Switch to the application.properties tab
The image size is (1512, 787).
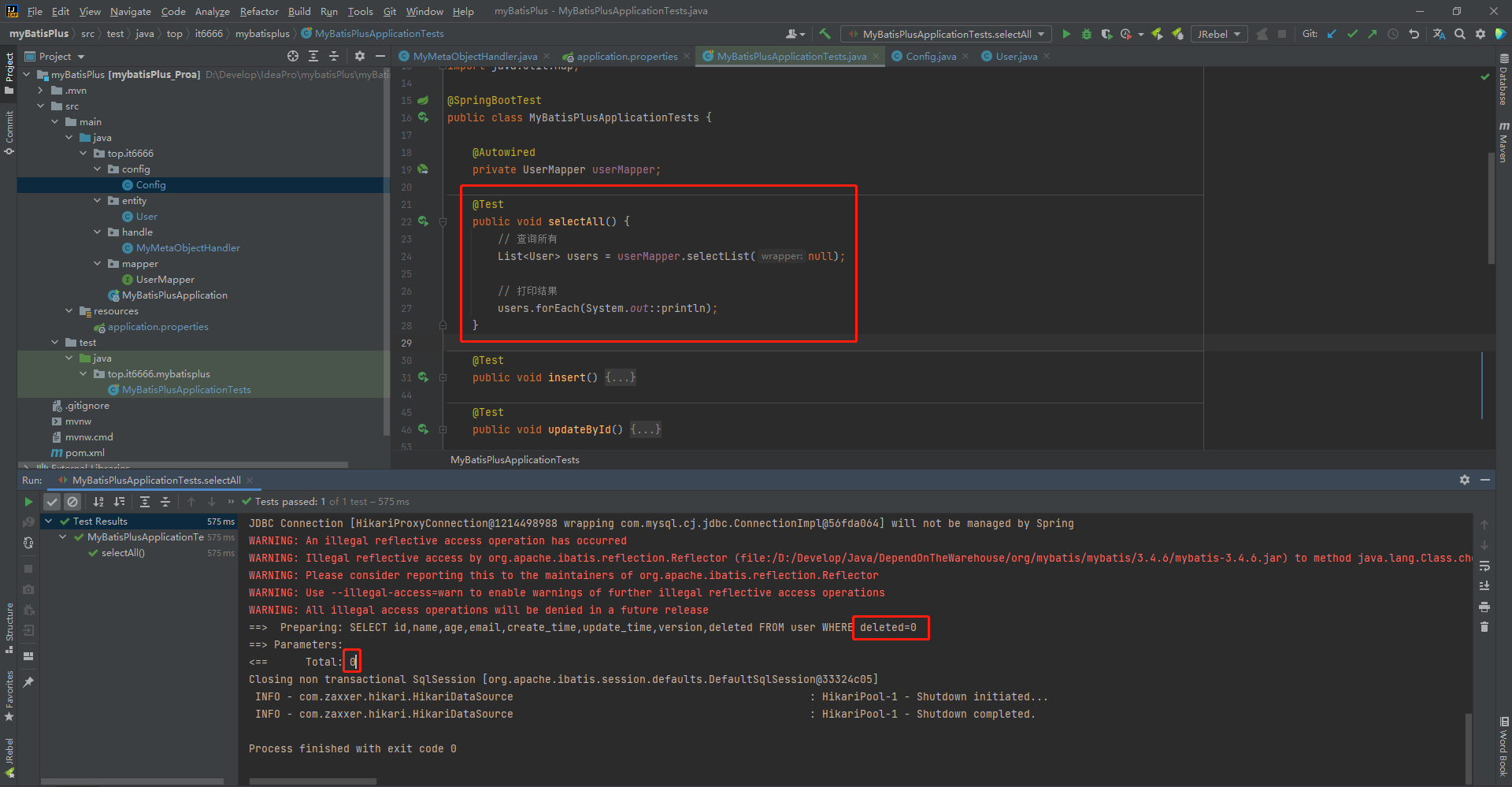tap(626, 56)
